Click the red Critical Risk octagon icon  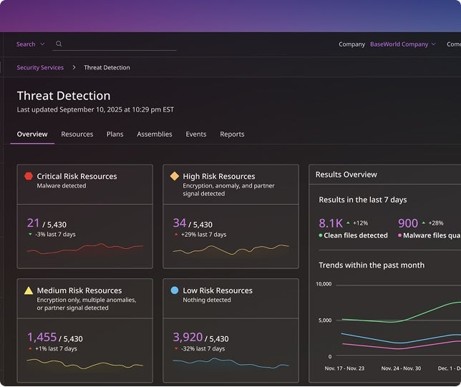pyautogui.click(x=29, y=176)
